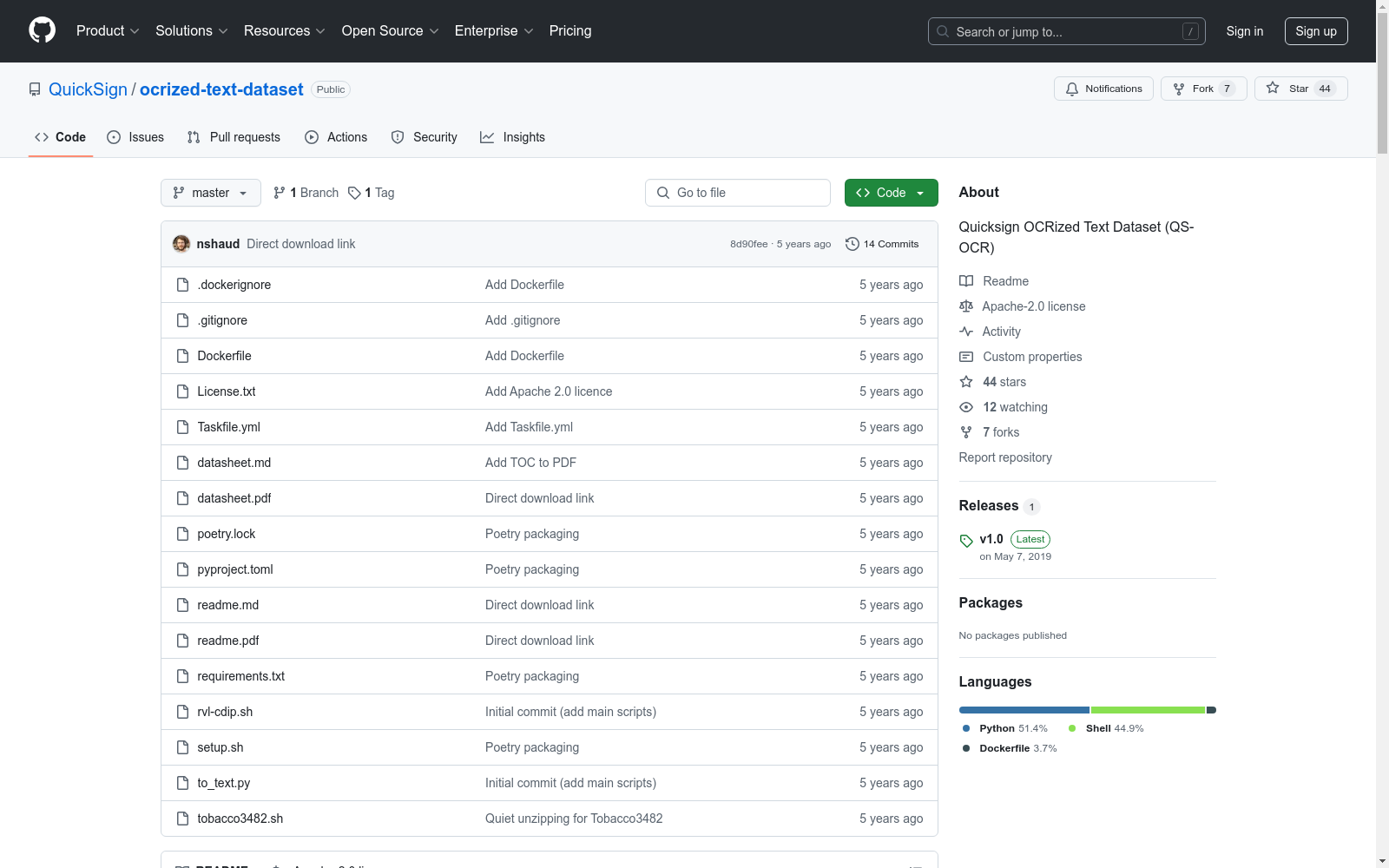Screen dimensions: 1389x868
Task: Click the file icon for Dockerfile
Action: tap(182, 356)
